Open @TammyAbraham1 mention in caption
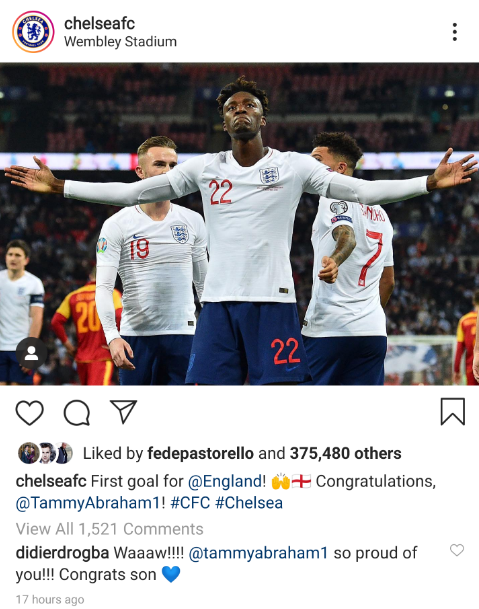The height and width of the screenshot is (609, 479). coord(88,503)
